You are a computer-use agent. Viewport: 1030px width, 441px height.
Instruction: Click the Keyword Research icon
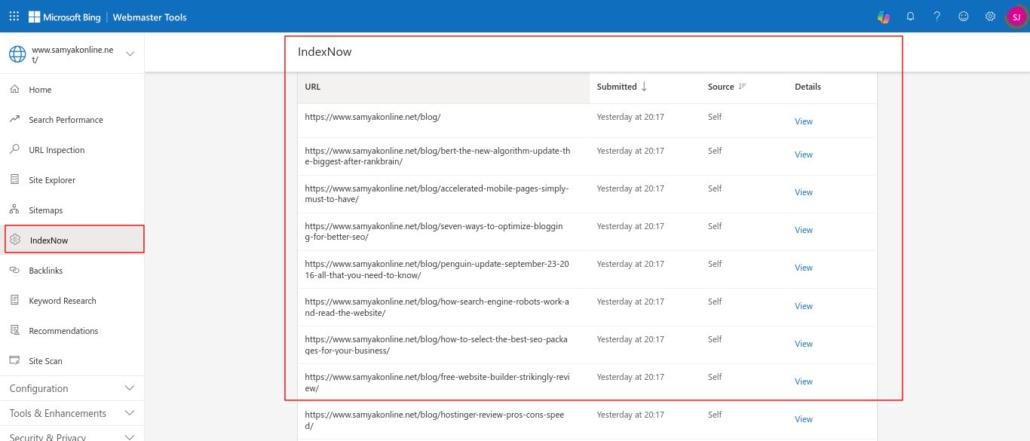click(15, 300)
